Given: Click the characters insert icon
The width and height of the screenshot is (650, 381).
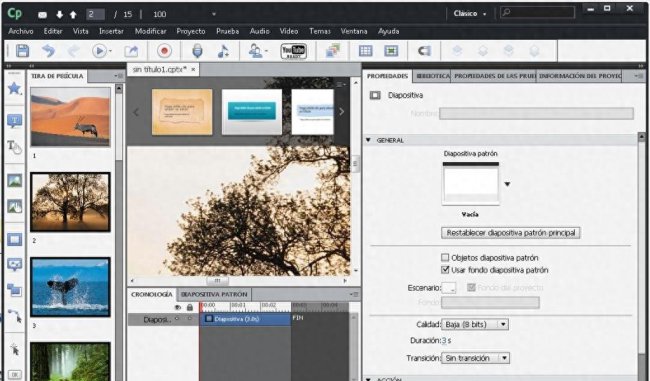Looking at the screenshot, I should pos(255,51).
